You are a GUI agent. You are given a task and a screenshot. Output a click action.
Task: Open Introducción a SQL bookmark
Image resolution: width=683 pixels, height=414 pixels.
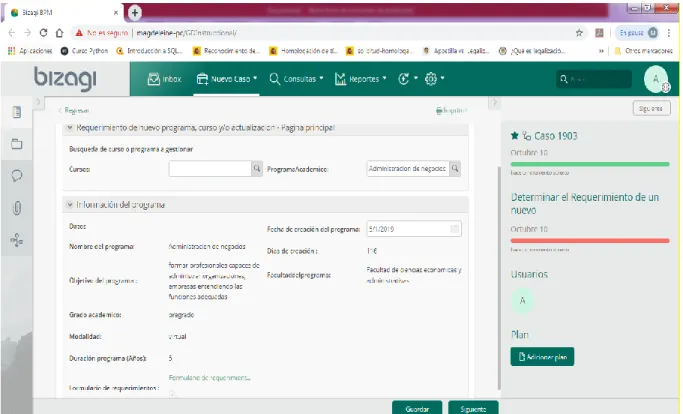(149, 51)
